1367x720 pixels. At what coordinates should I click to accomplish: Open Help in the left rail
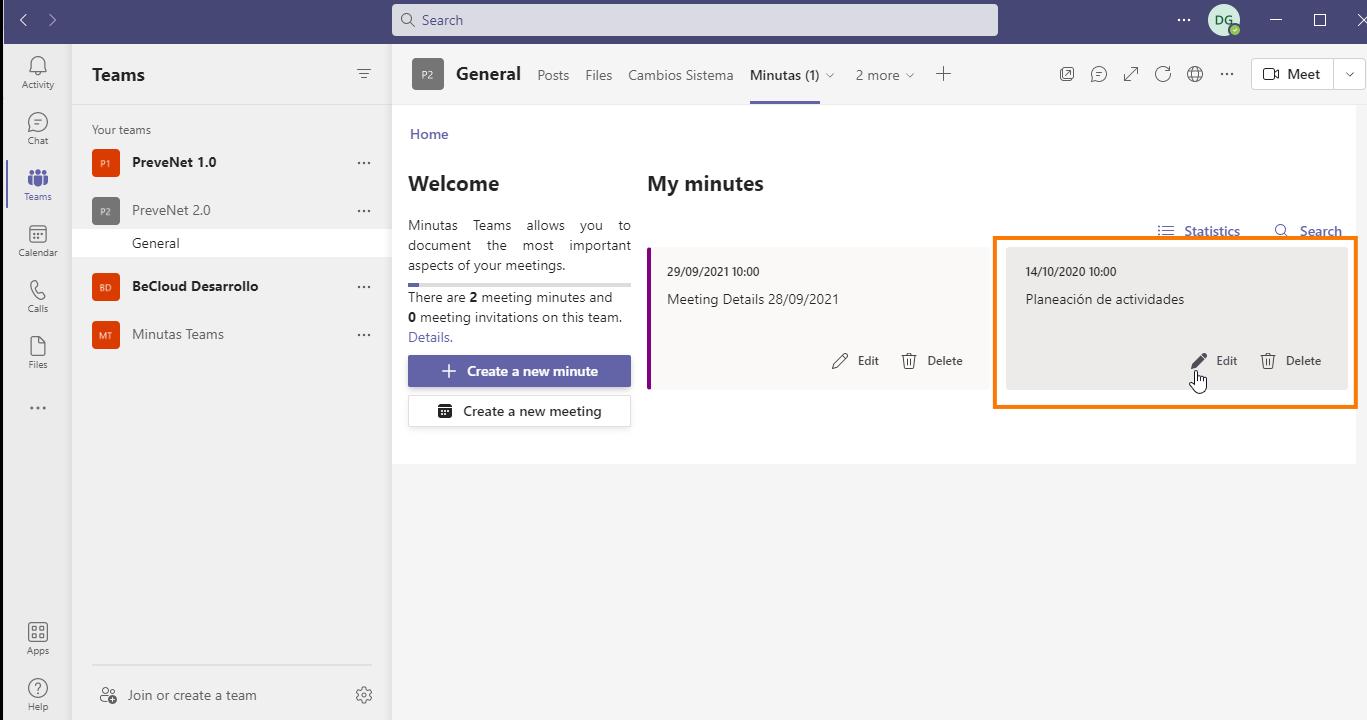click(38, 694)
